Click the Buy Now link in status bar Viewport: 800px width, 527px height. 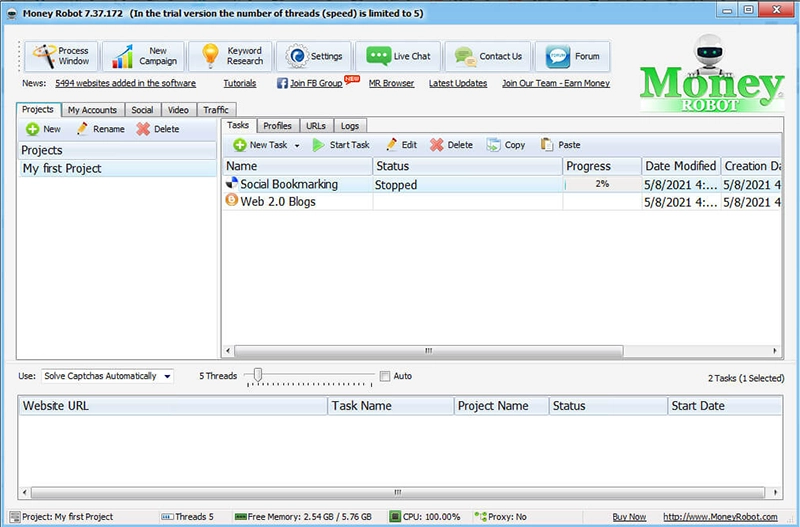coord(629,517)
